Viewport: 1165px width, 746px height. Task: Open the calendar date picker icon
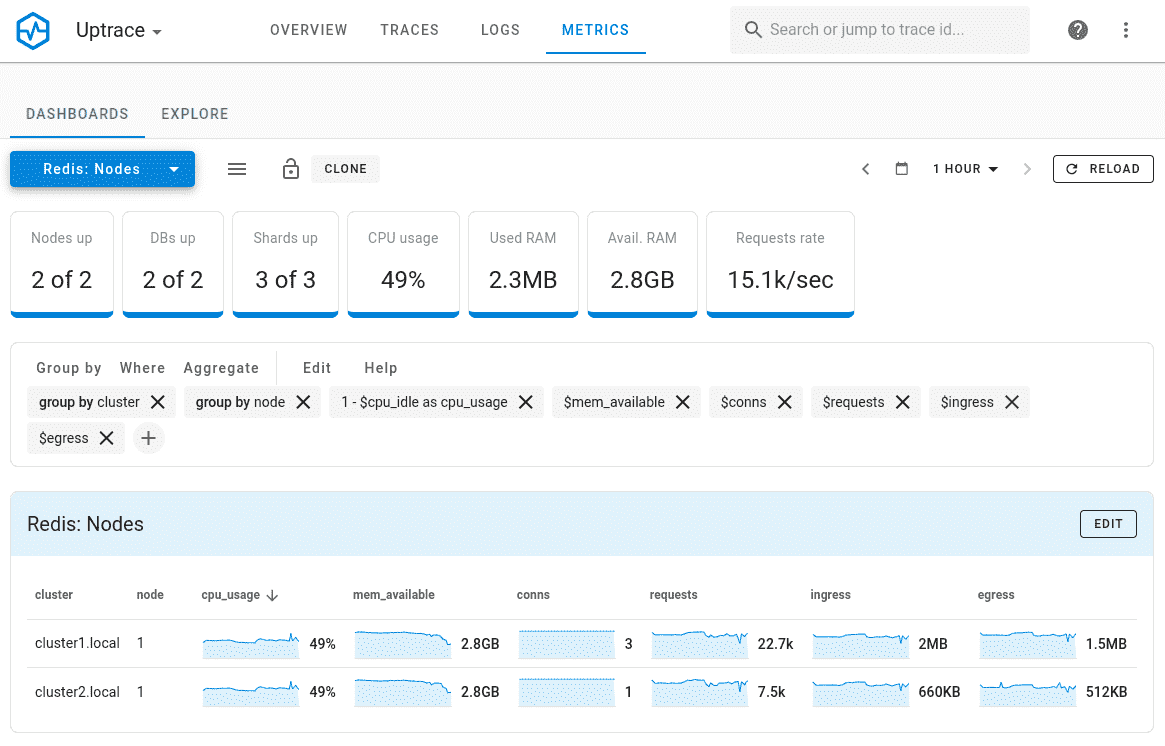[x=901, y=168]
